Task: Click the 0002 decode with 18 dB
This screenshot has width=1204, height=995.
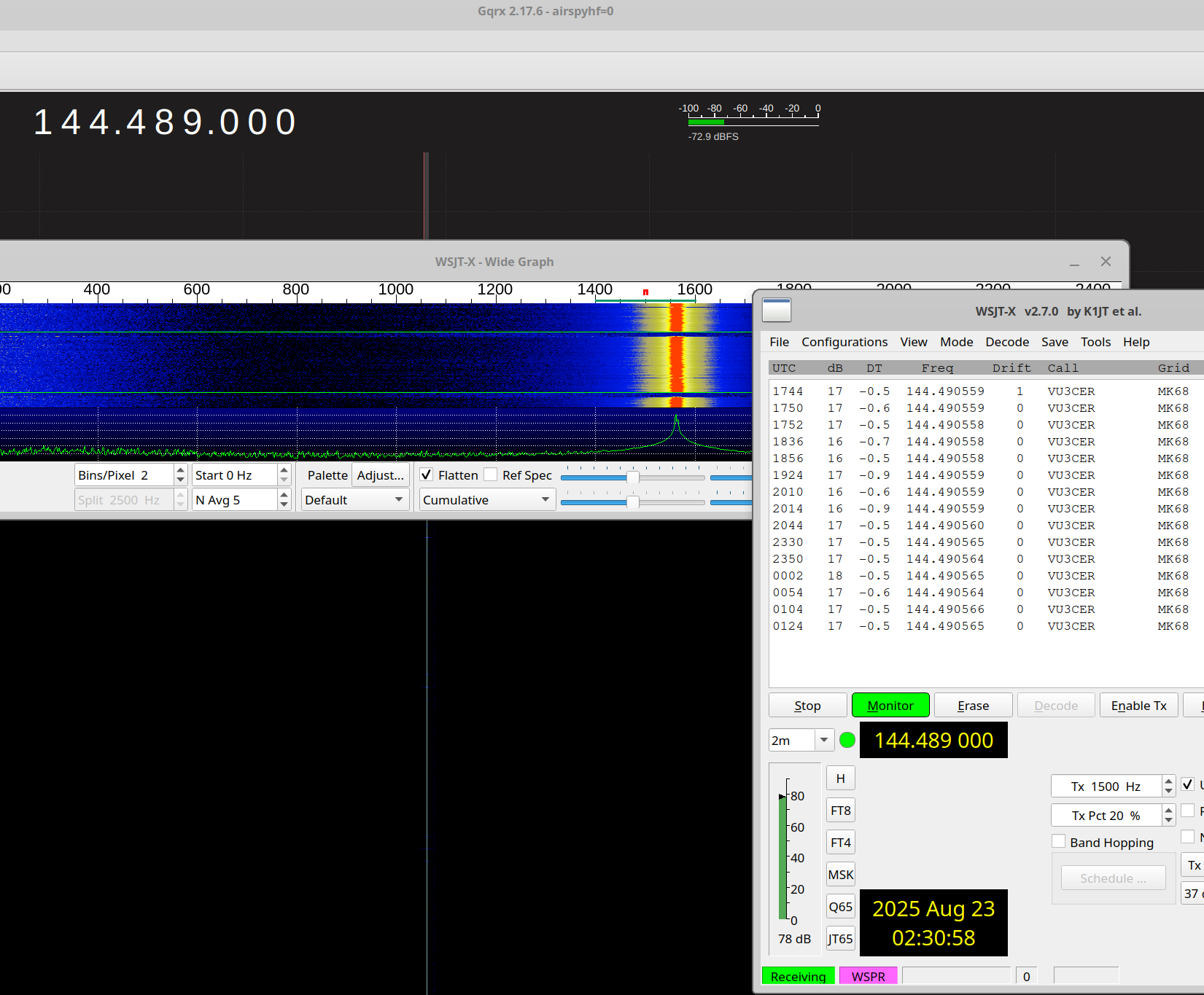Action: click(x=984, y=576)
